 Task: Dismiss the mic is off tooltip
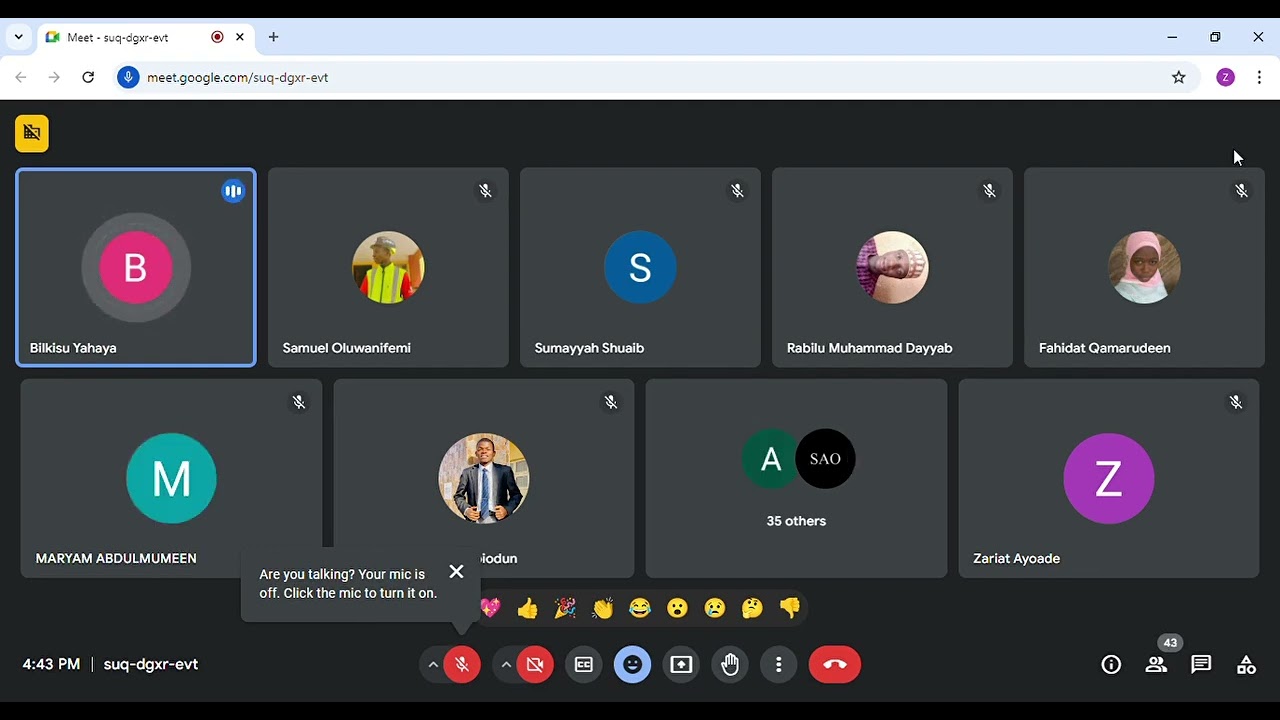[x=456, y=572]
